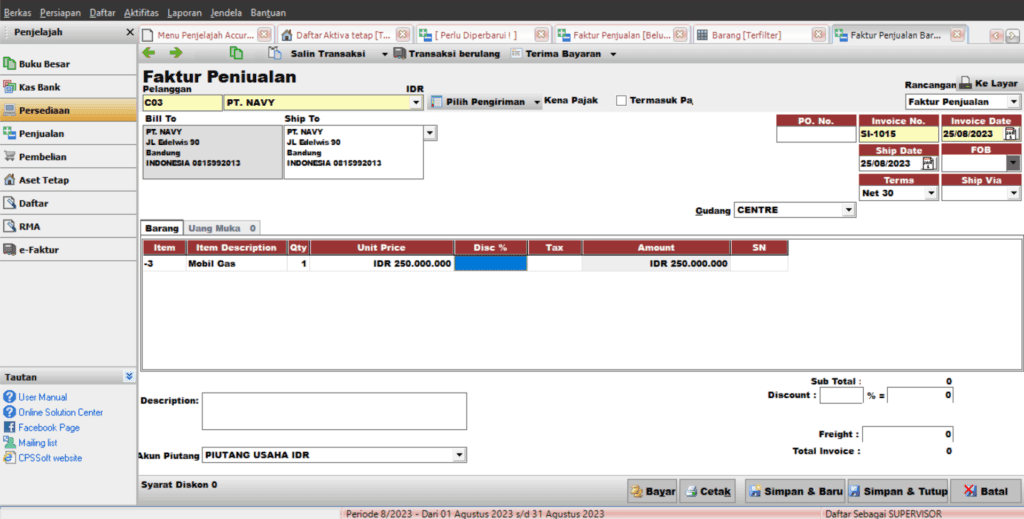Click the green copy documents toolbar icon

point(236,53)
